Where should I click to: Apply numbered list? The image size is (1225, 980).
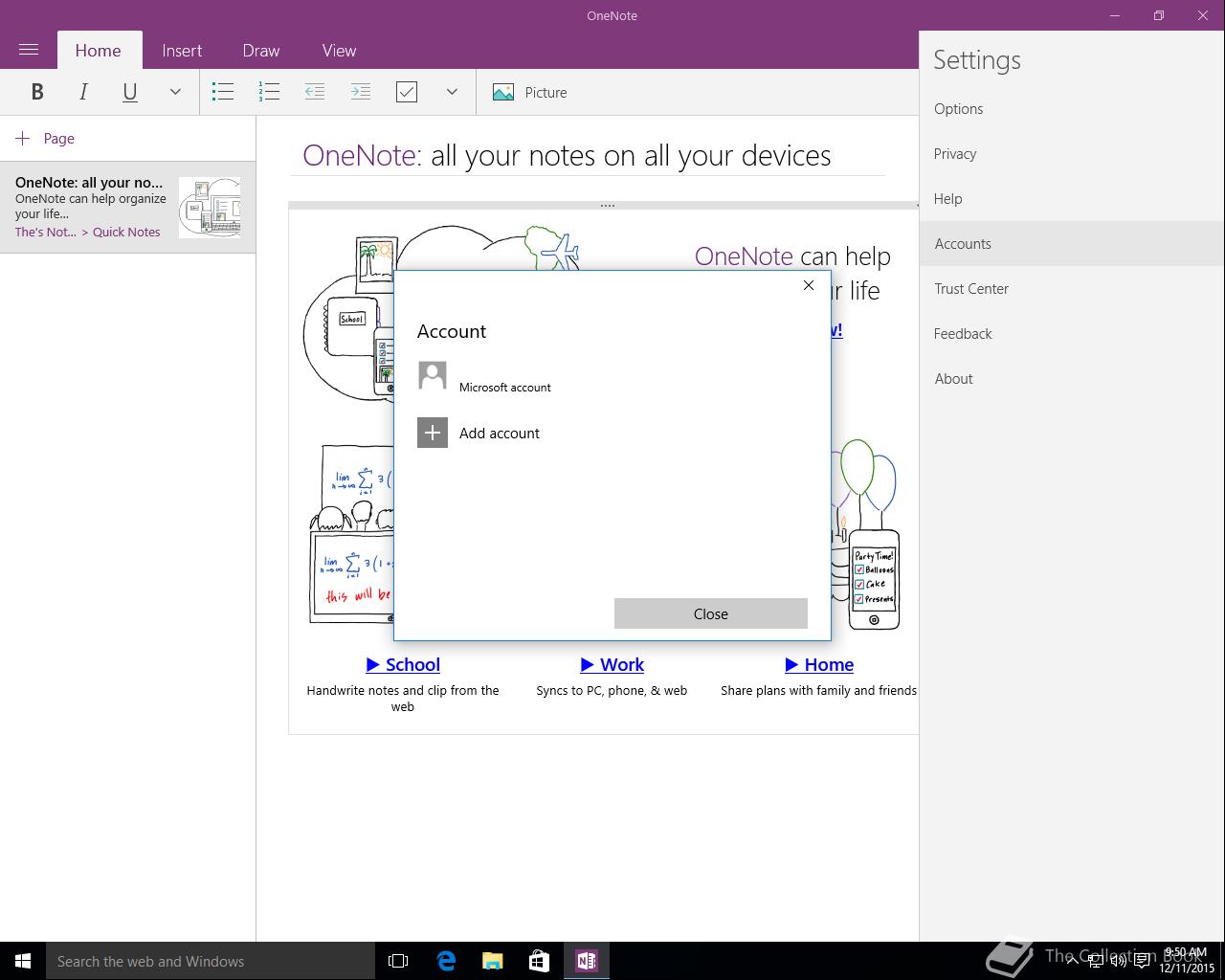269,92
